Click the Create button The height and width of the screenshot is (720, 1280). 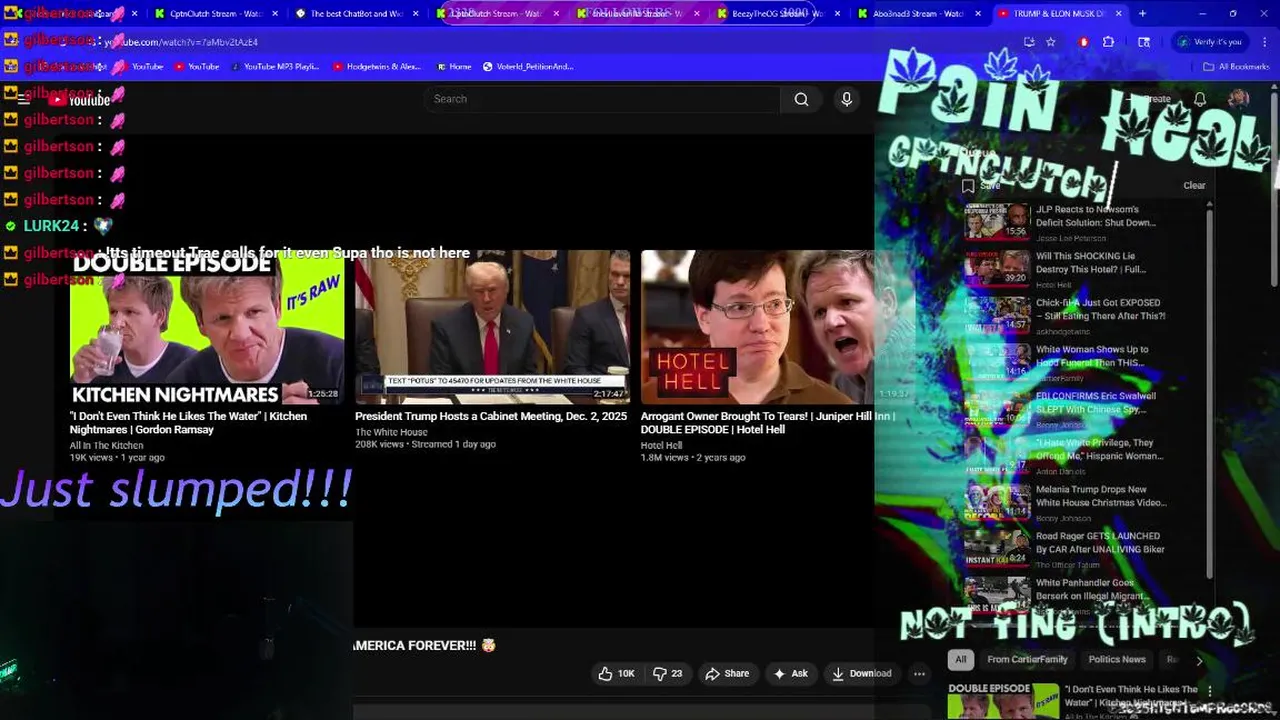point(1150,99)
